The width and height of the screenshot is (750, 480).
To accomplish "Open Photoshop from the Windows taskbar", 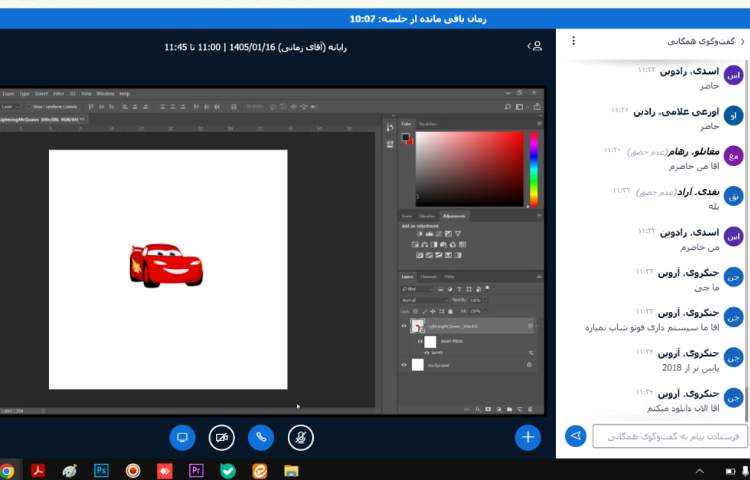I will tap(101, 470).
